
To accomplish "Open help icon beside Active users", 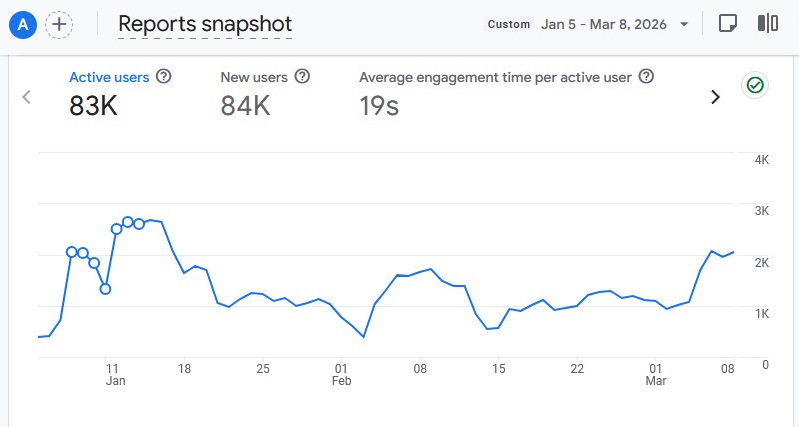I will (x=164, y=76).
